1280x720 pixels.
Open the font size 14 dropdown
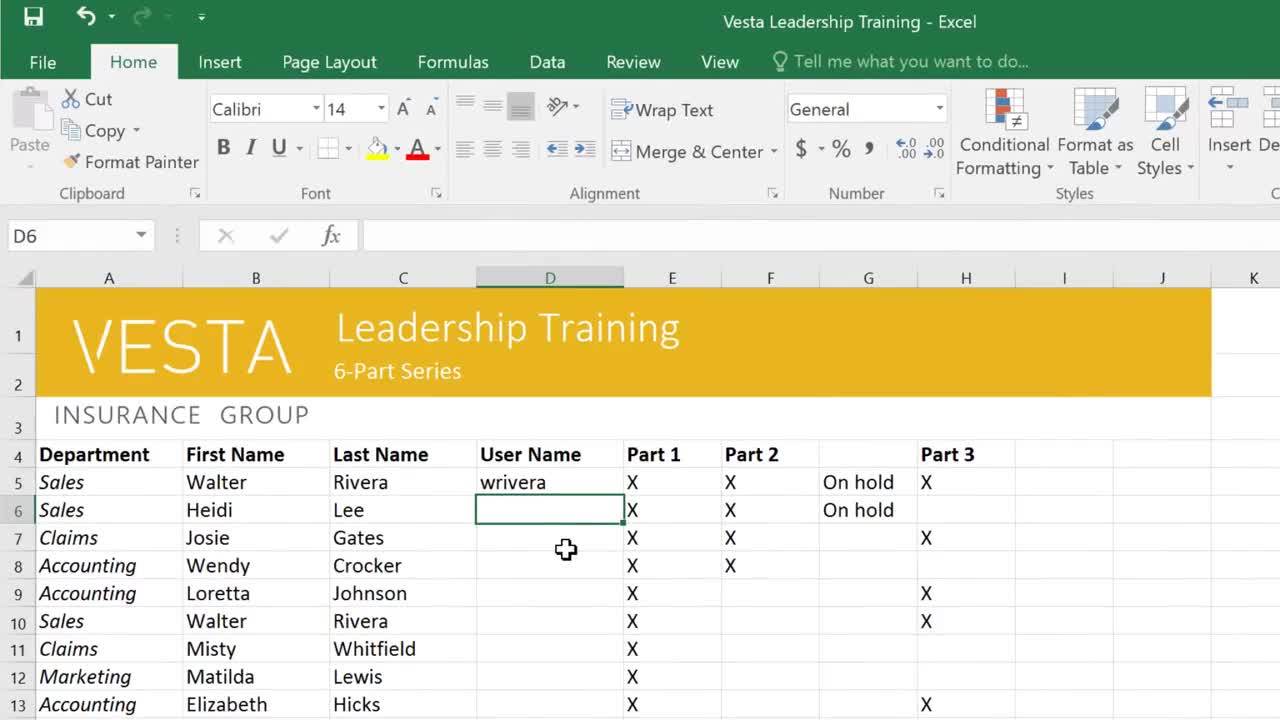pyautogui.click(x=381, y=109)
